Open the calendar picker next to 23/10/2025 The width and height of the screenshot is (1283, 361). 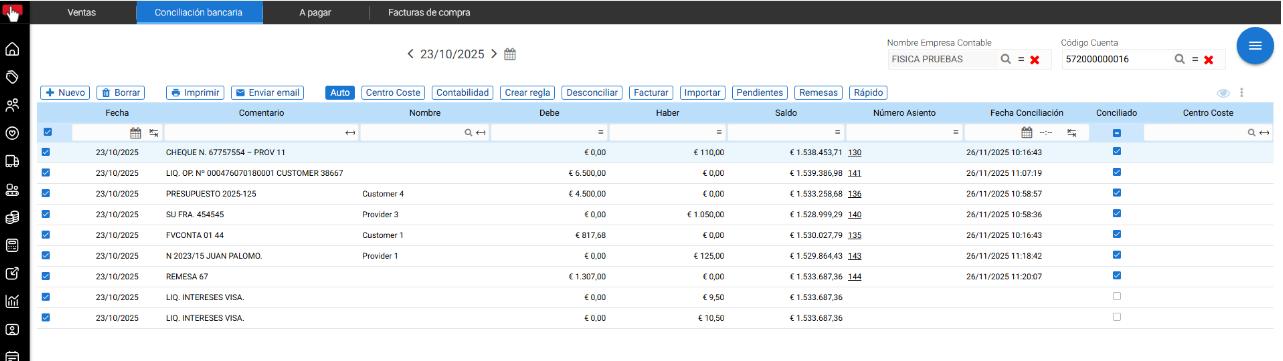tap(510, 54)
